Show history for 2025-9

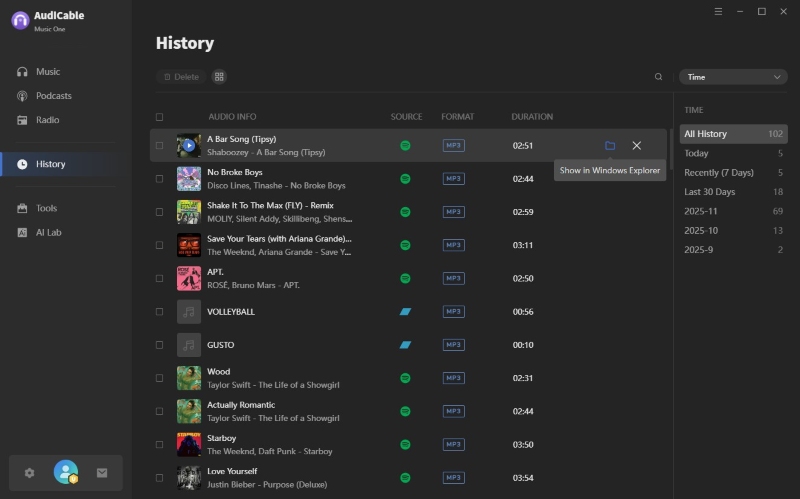click(733, 250)
